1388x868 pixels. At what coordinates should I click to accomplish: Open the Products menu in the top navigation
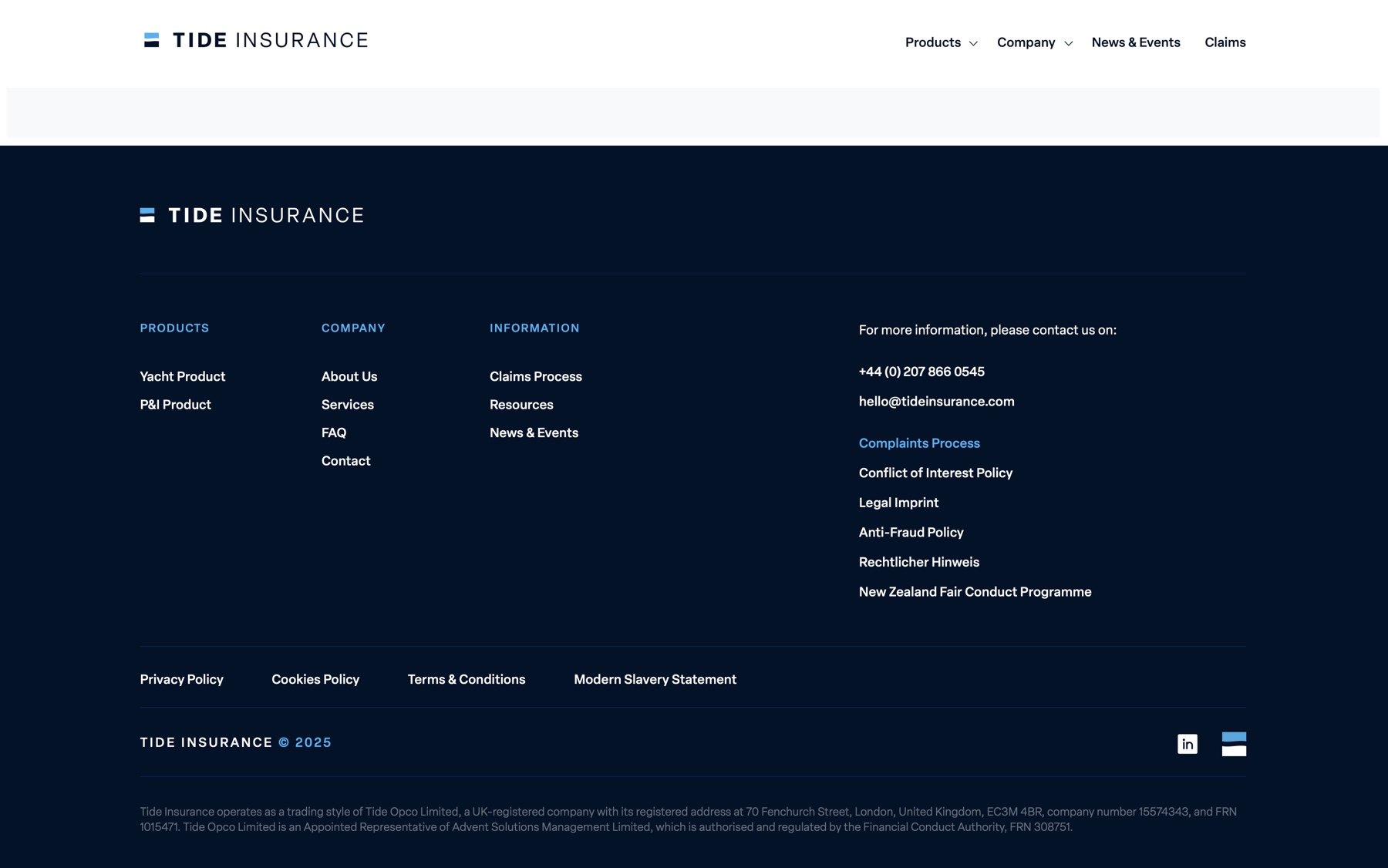933,42
